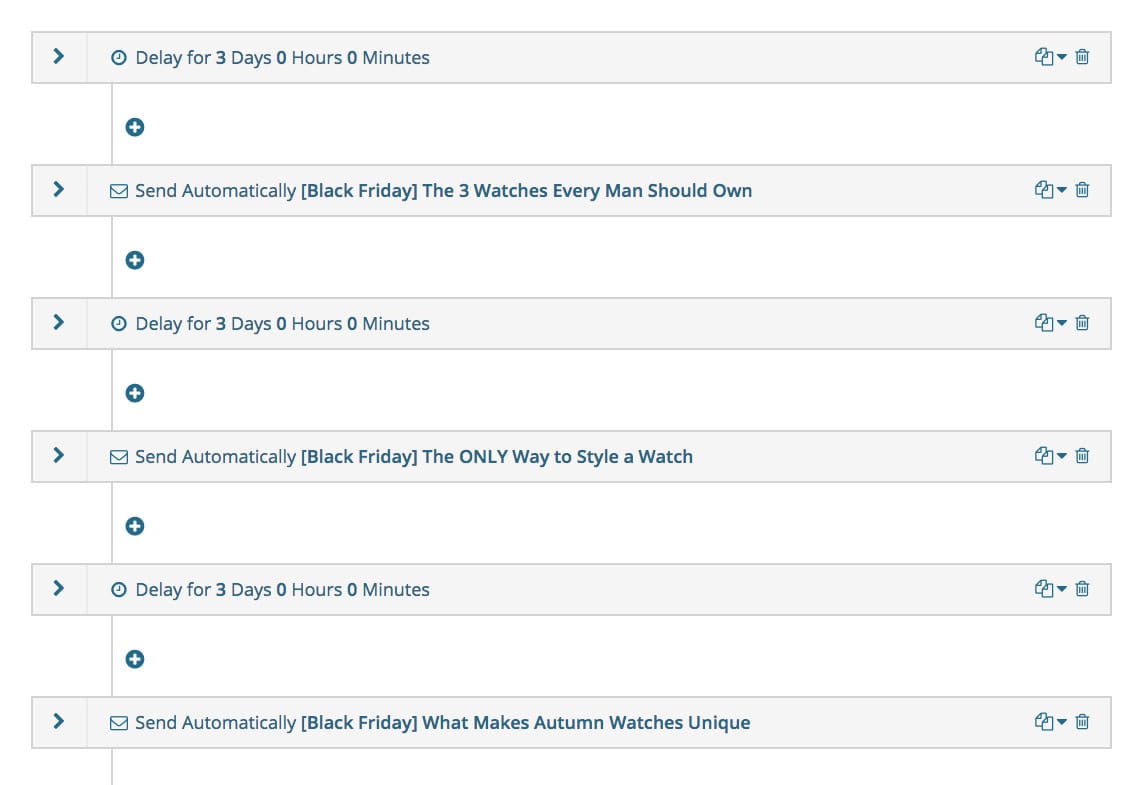
Task: Open the duplicate dropdown on the first email step
Action: (x=1060, y=190)
